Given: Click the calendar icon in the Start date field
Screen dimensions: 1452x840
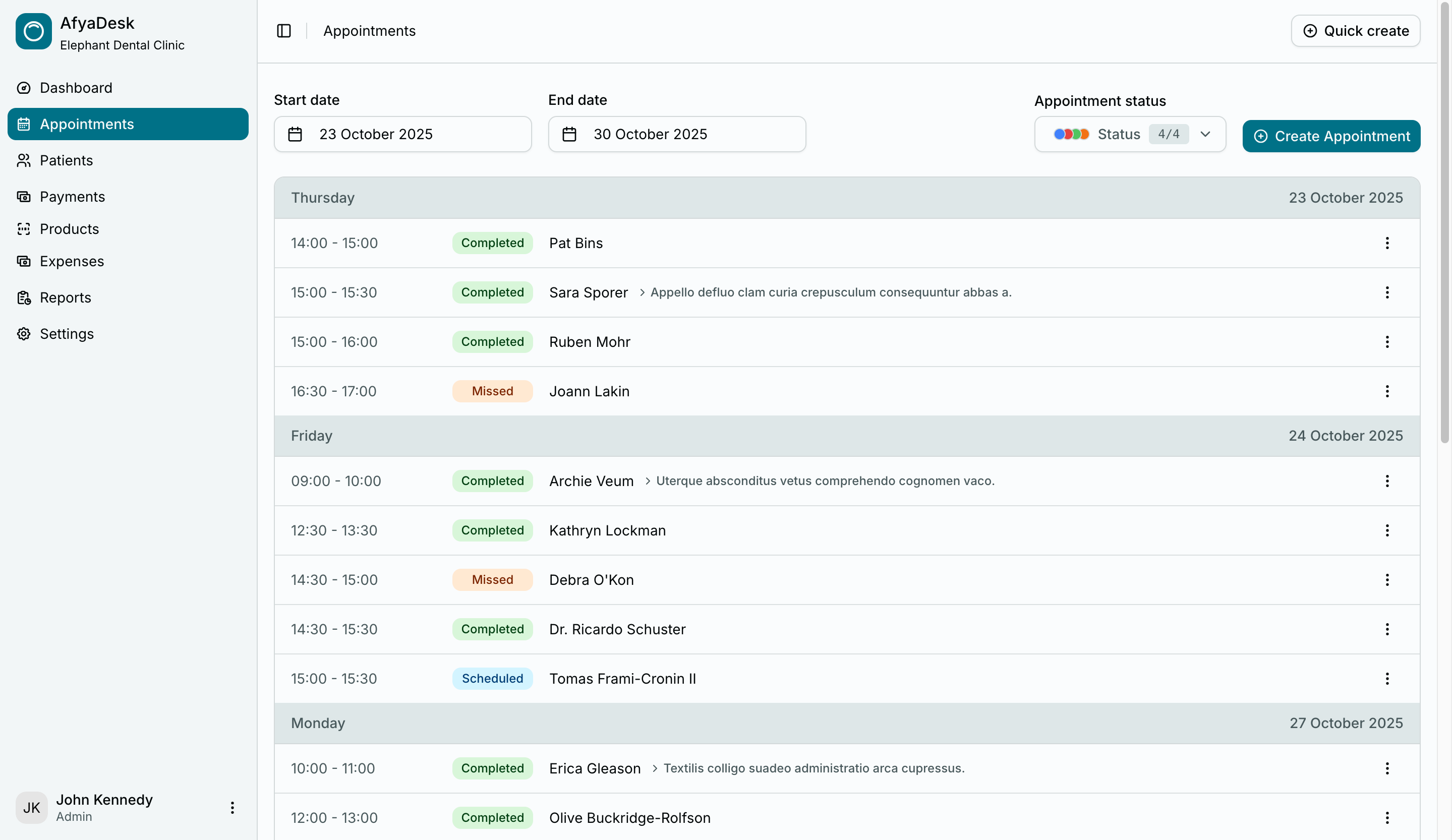Looking at the screenshot, I should (295, 134).
